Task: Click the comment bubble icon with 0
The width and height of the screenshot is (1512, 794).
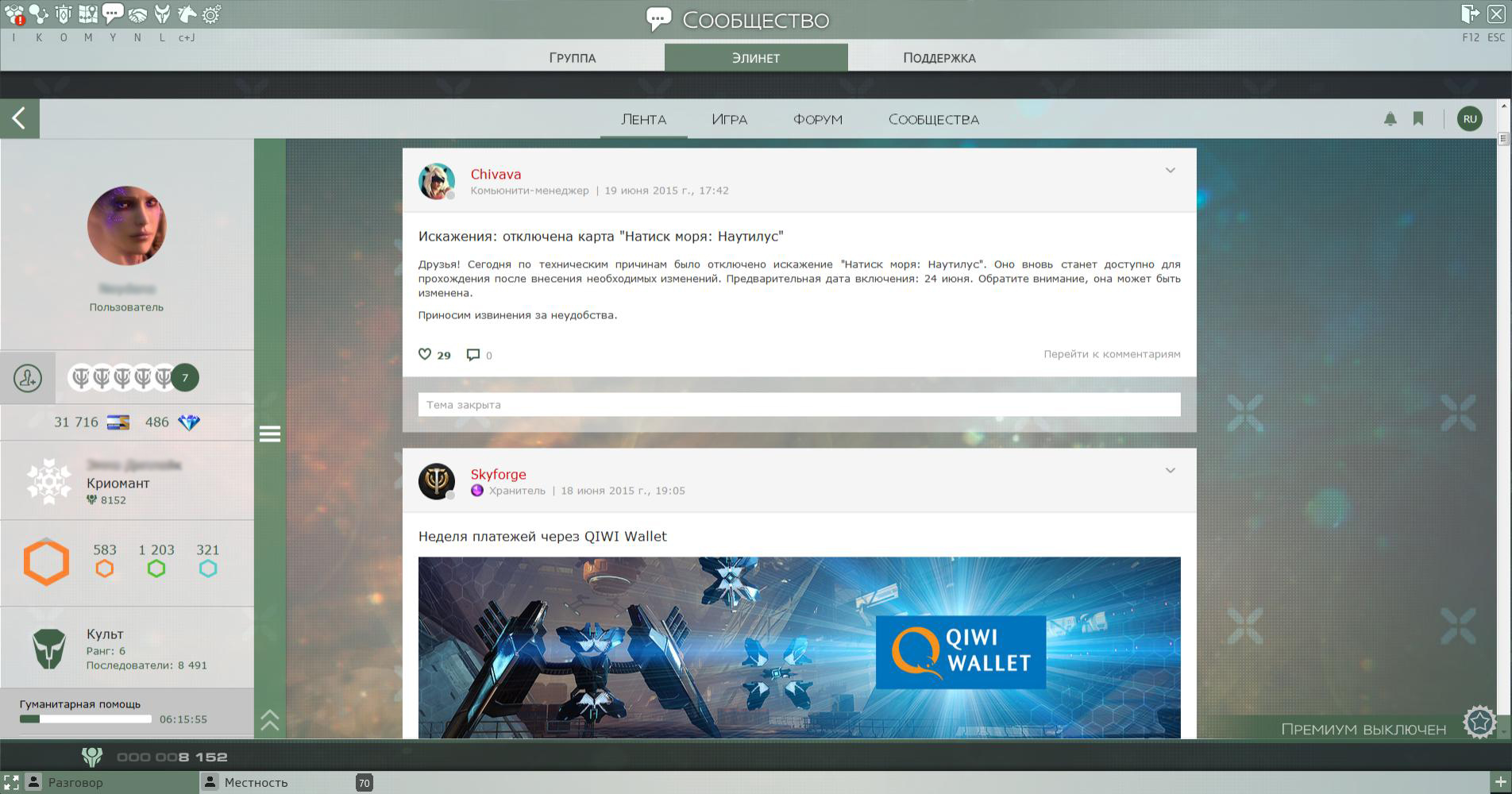Action: 473,355
